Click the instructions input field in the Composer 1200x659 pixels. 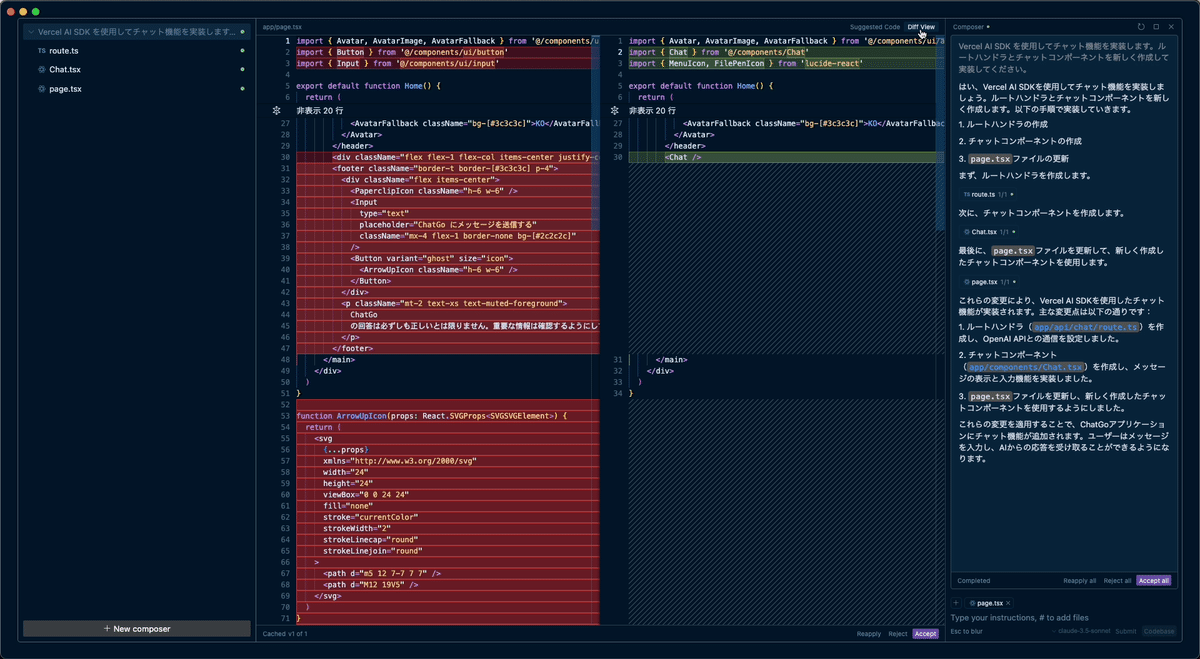tap(1062, 618)
